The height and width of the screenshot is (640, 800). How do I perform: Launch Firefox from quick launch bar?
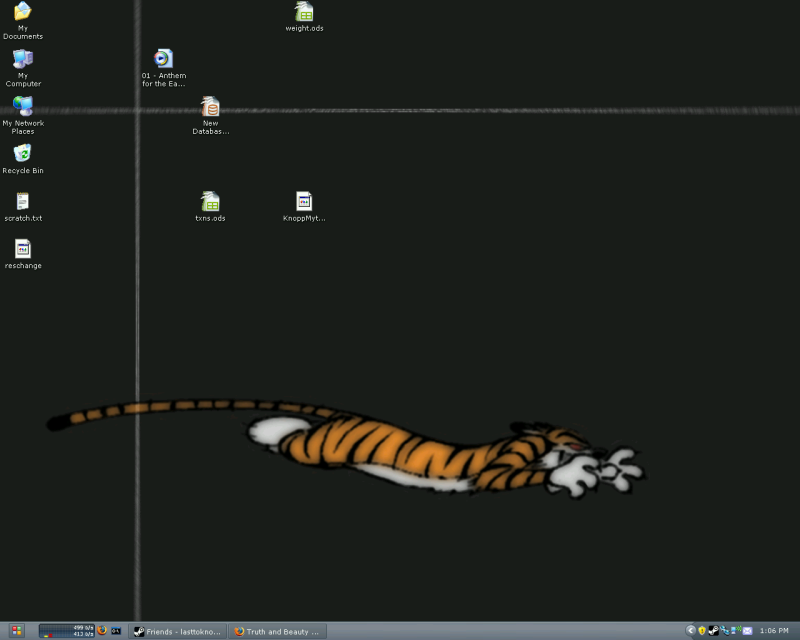[102, 630]
